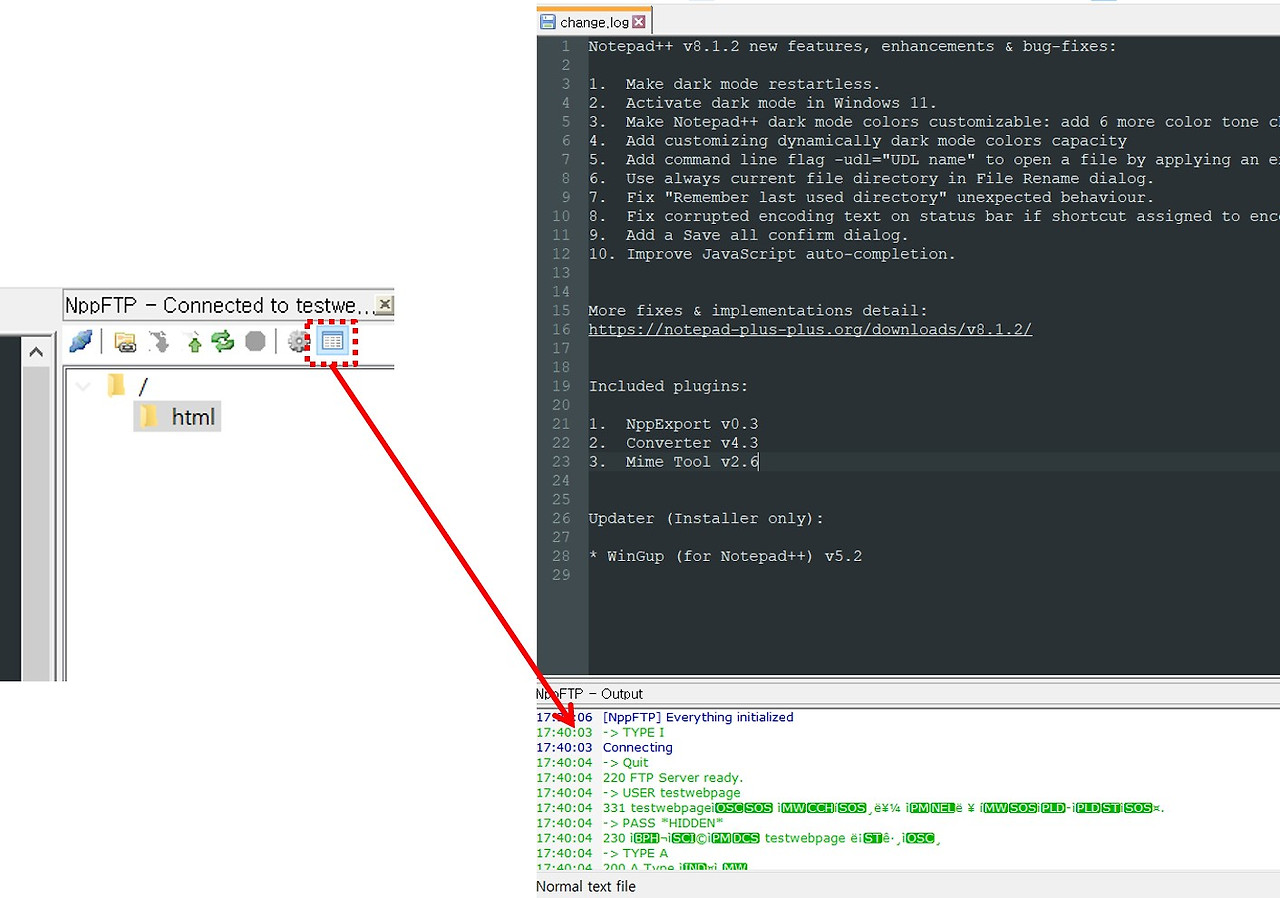
Task: Click the NppFTP upload file icon
Action: pyautogui.click(x=194, y=342)
